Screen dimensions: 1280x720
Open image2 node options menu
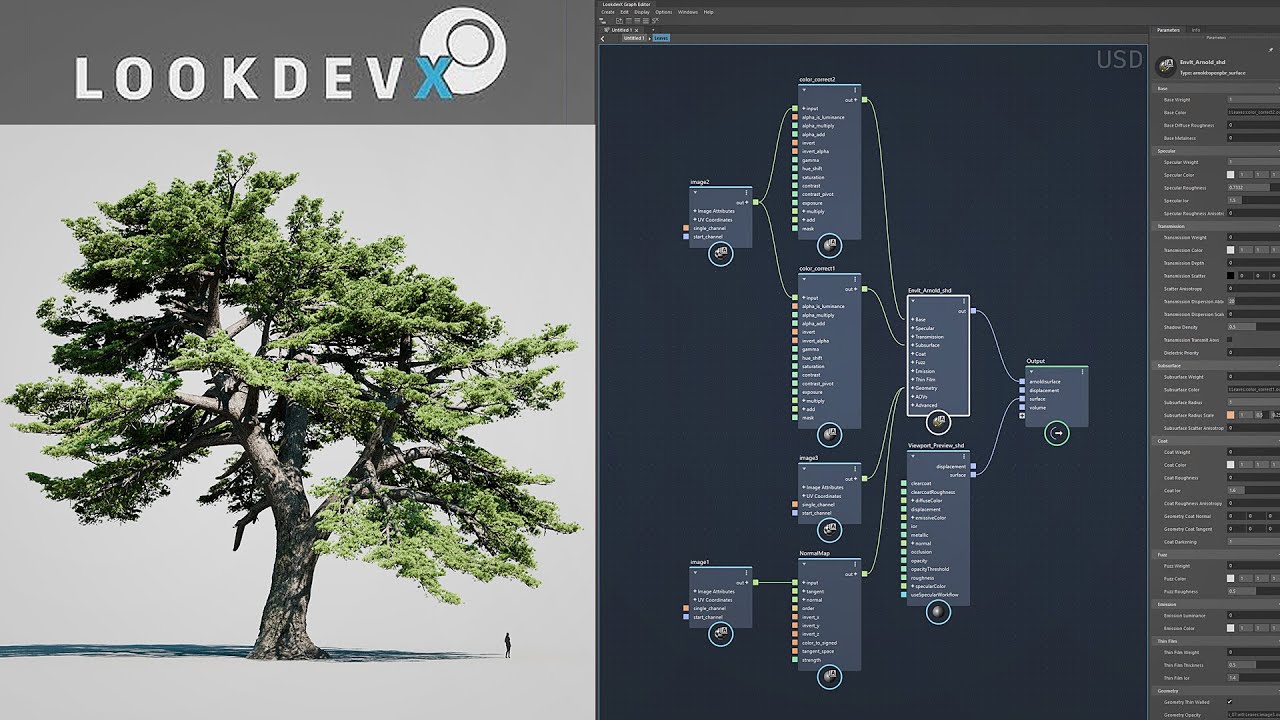point(747,193)
